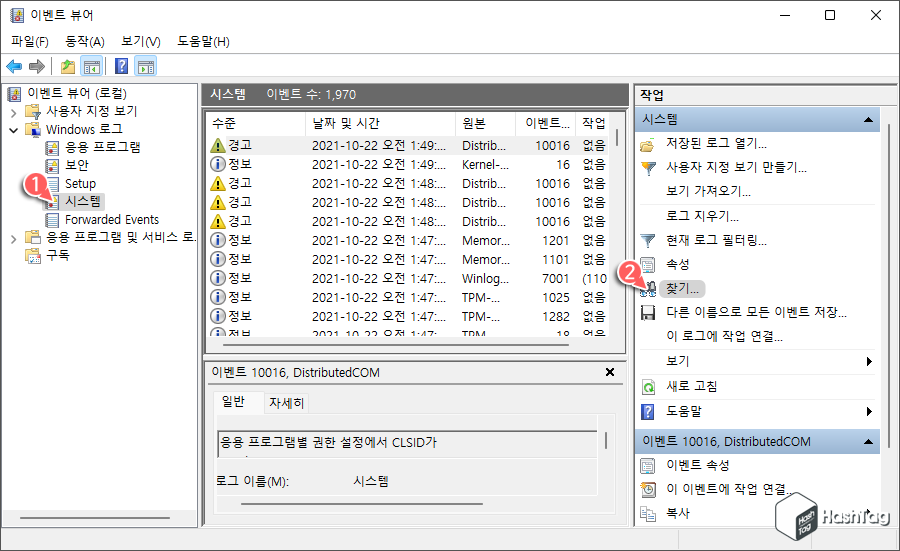Open the 보기 submenu arrow in the actions pane
This screenshot has width=900, height=551.
click(x=869, y=362)
